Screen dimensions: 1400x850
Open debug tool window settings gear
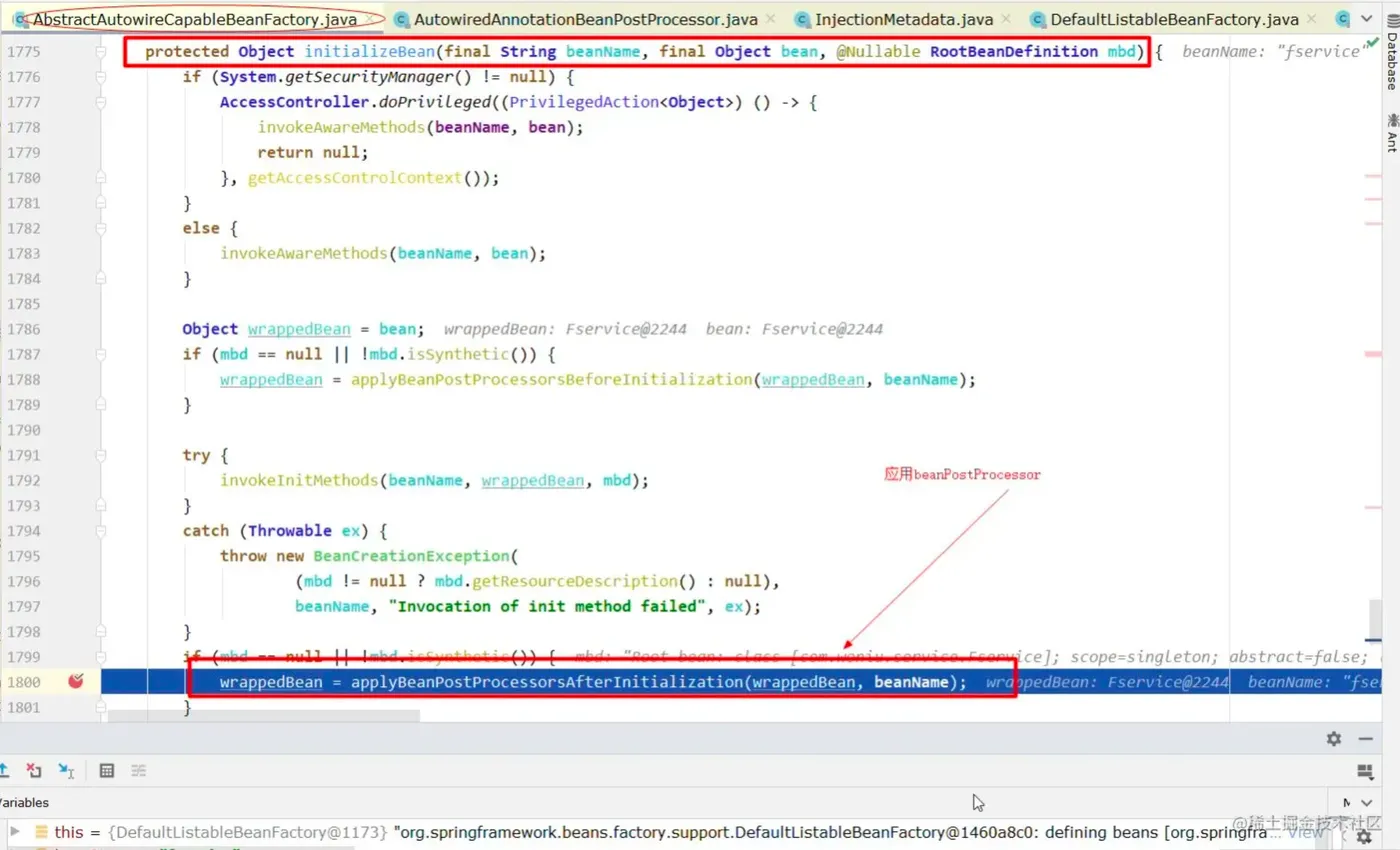pyautogui.click(x=1334, y=738)
